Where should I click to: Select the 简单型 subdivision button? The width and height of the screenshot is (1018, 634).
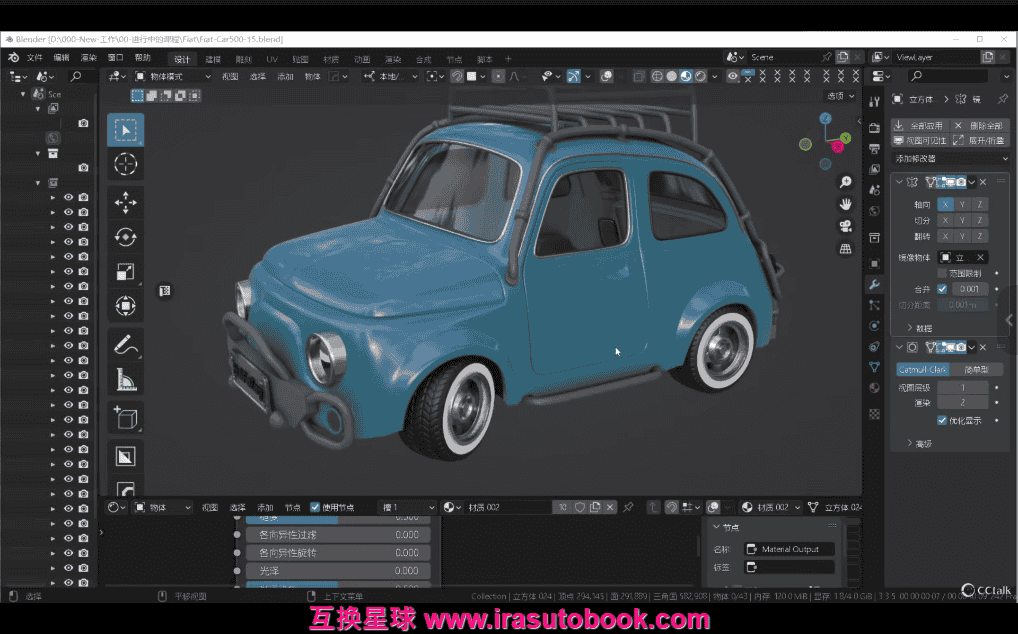coord(977,369)
